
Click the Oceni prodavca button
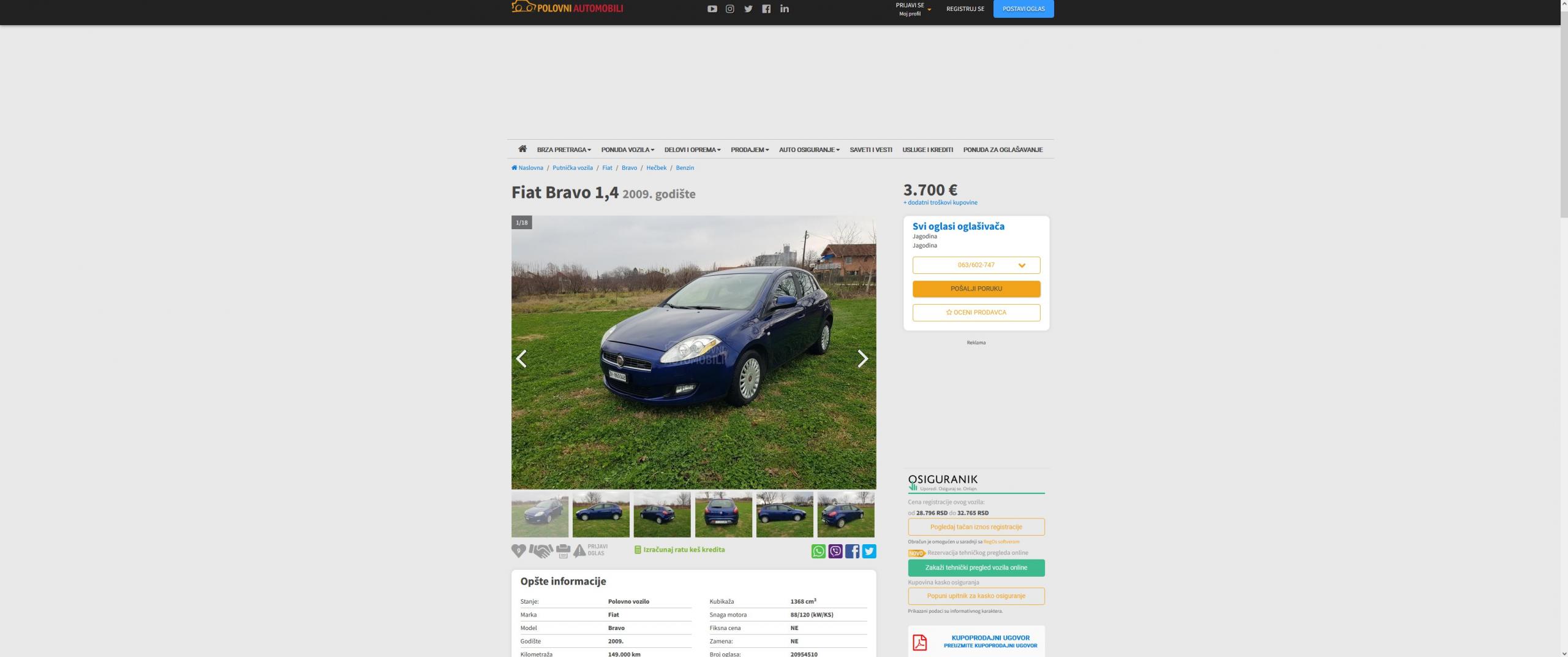976,313
